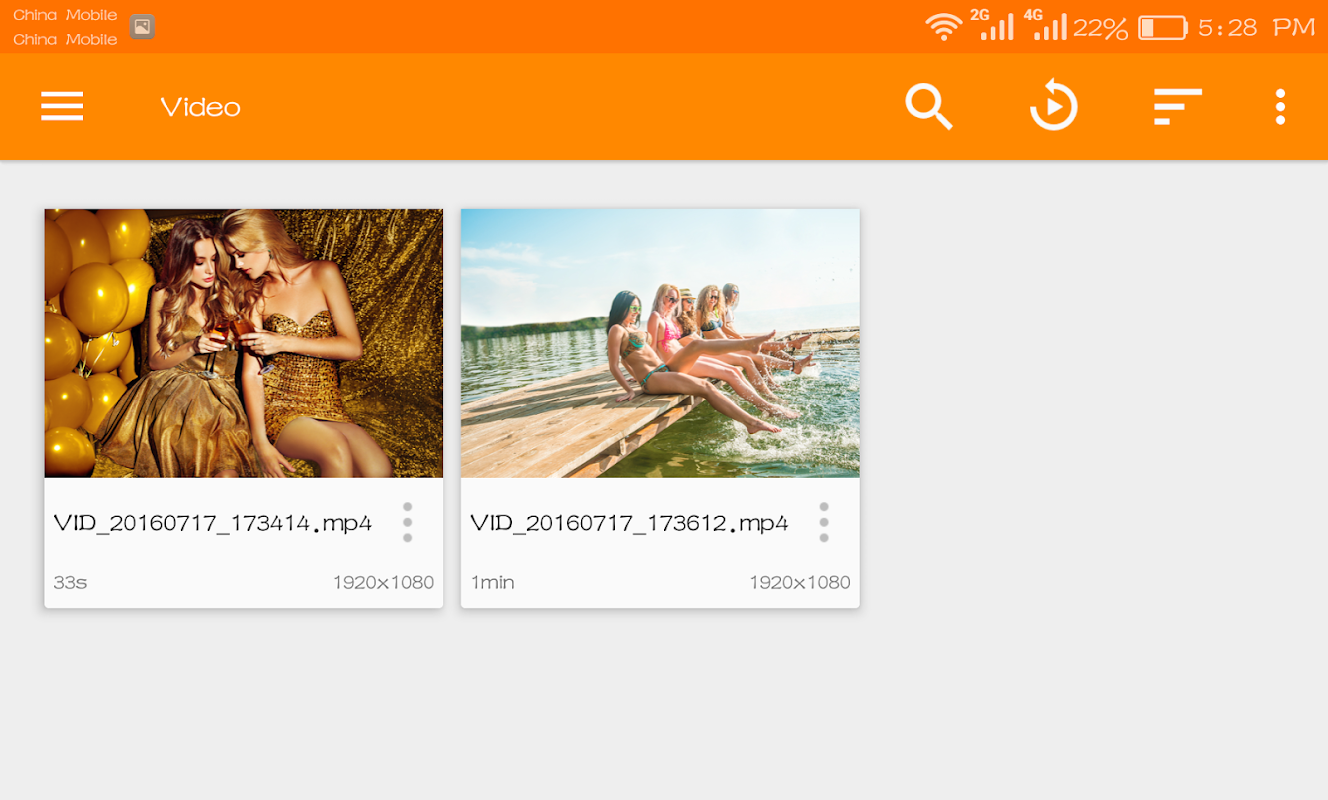Viewport: 1328px width, 800px height.
Task: Play the lake dock video thumbnail
Action: pyautogui.click(x=660, y=343)
